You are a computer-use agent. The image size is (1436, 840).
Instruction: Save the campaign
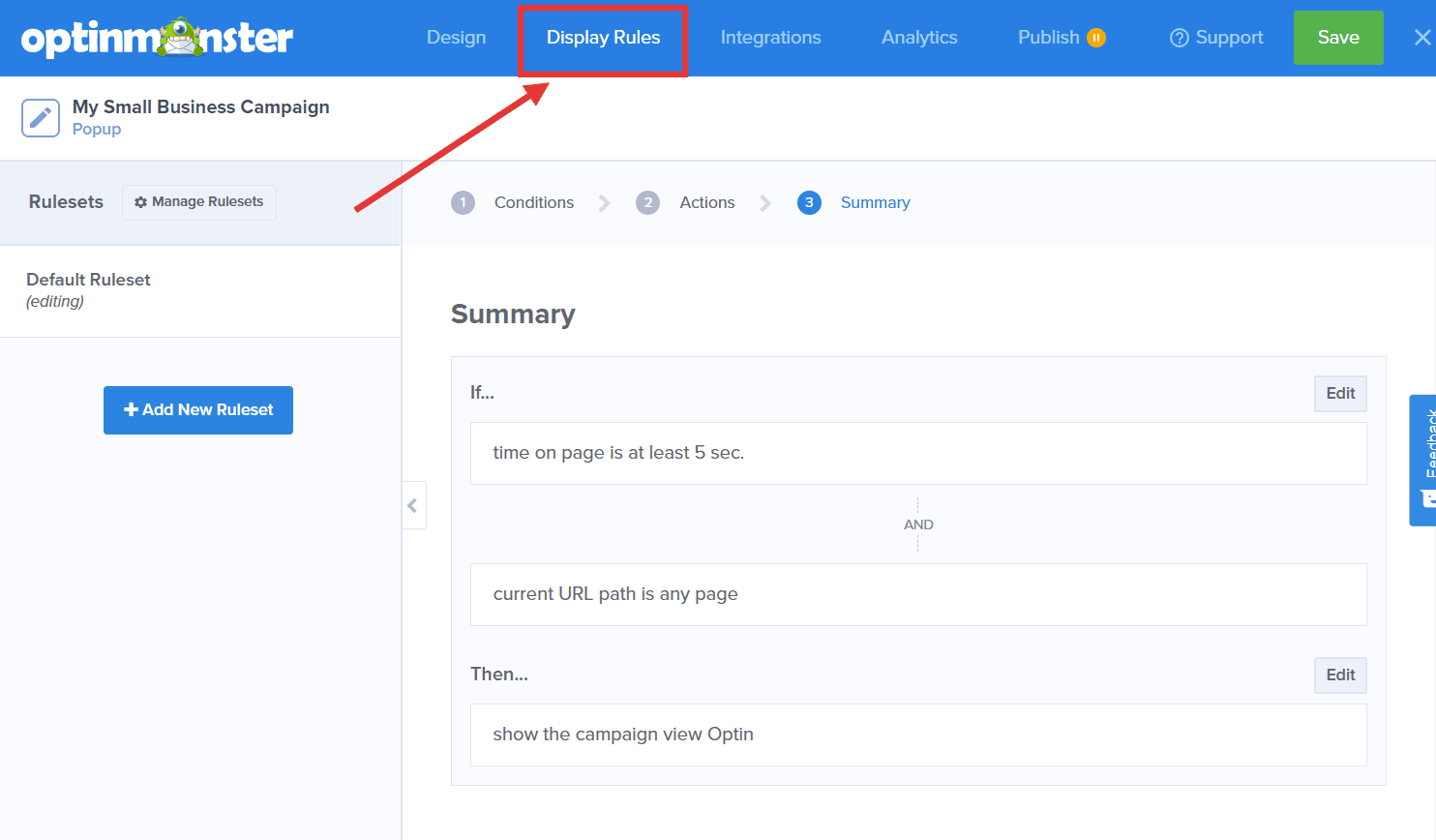click(x=1337, y=38)
